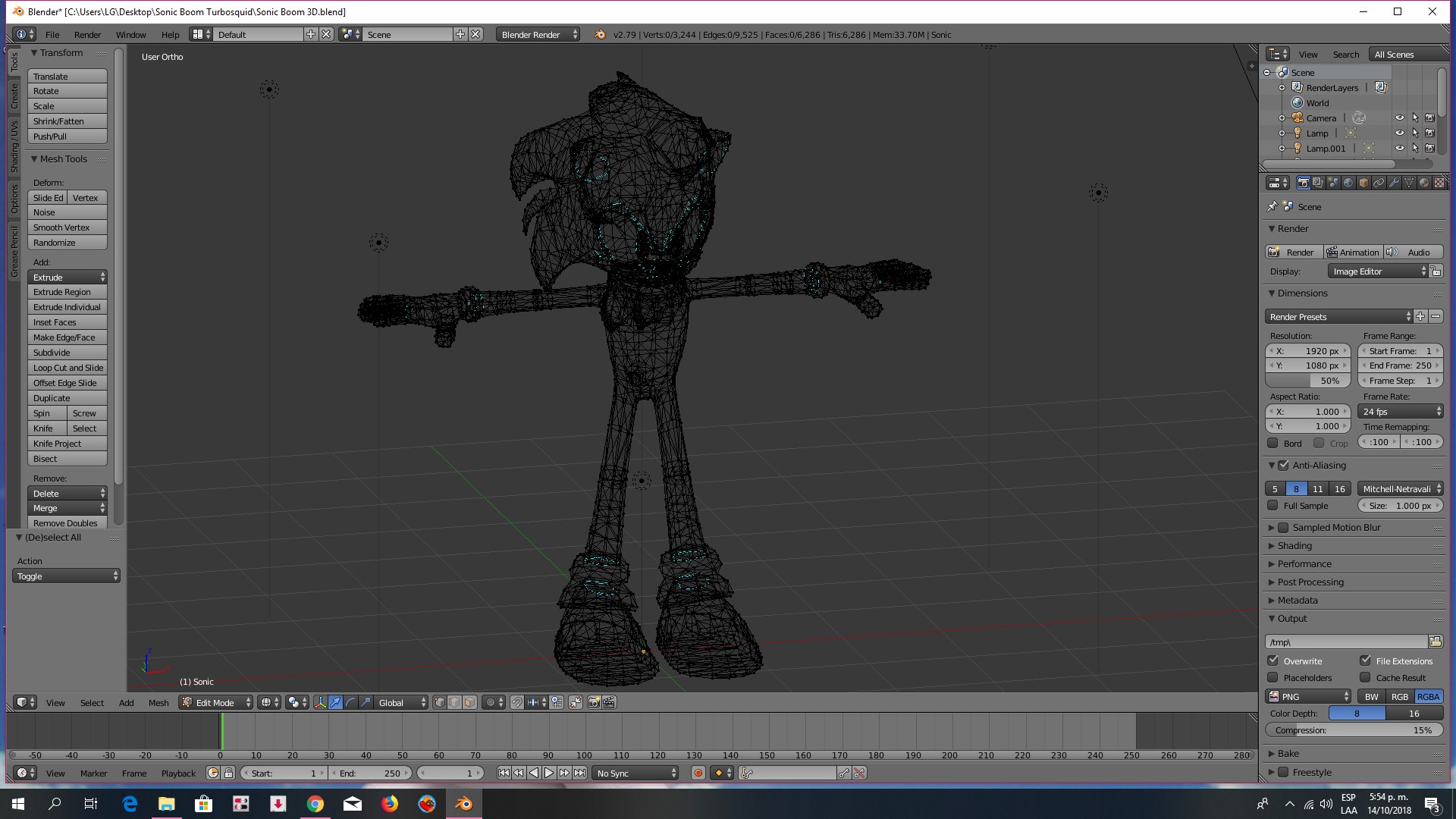Enable the rotate manipulator arc icon
This screenshot has width=1456, height=819.
click(350, 702)
